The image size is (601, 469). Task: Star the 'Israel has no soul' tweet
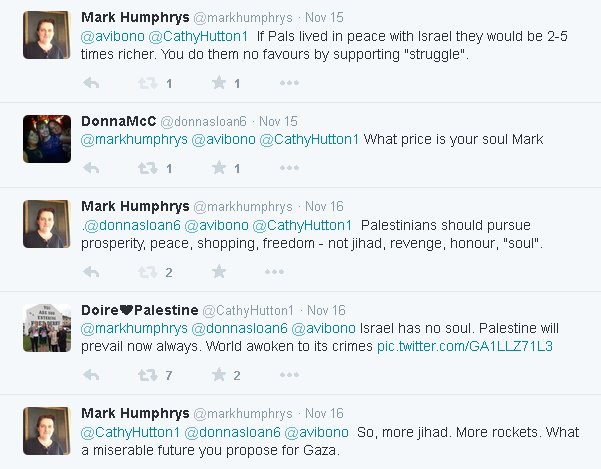pyautogui.click(x=219, y=375)
